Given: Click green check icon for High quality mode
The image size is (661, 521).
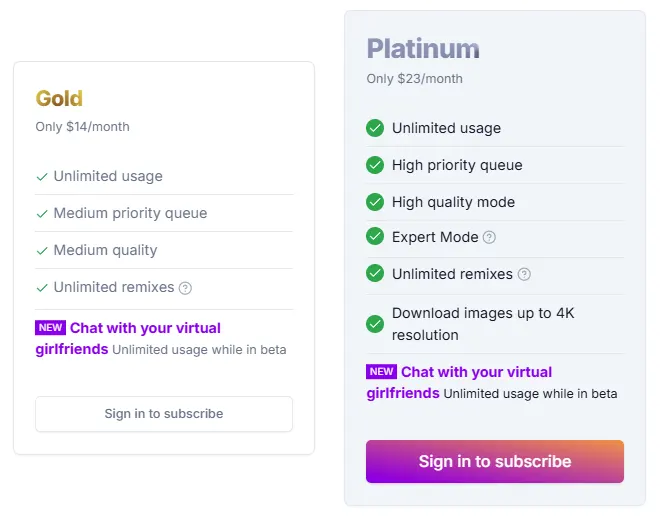Looking at the screenshot, I should click(x=375, y=202).
